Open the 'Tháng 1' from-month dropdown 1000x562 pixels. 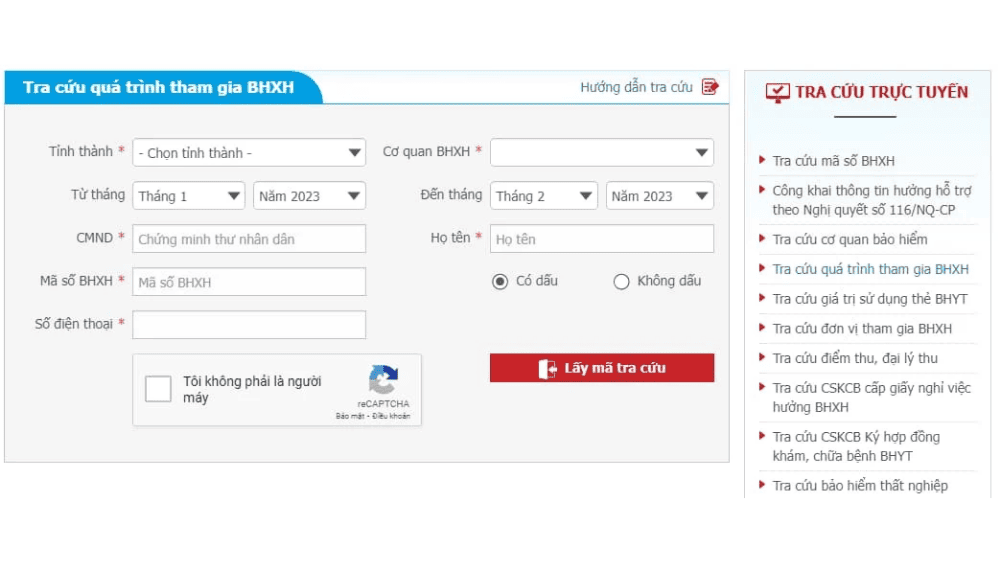(189, 196)
